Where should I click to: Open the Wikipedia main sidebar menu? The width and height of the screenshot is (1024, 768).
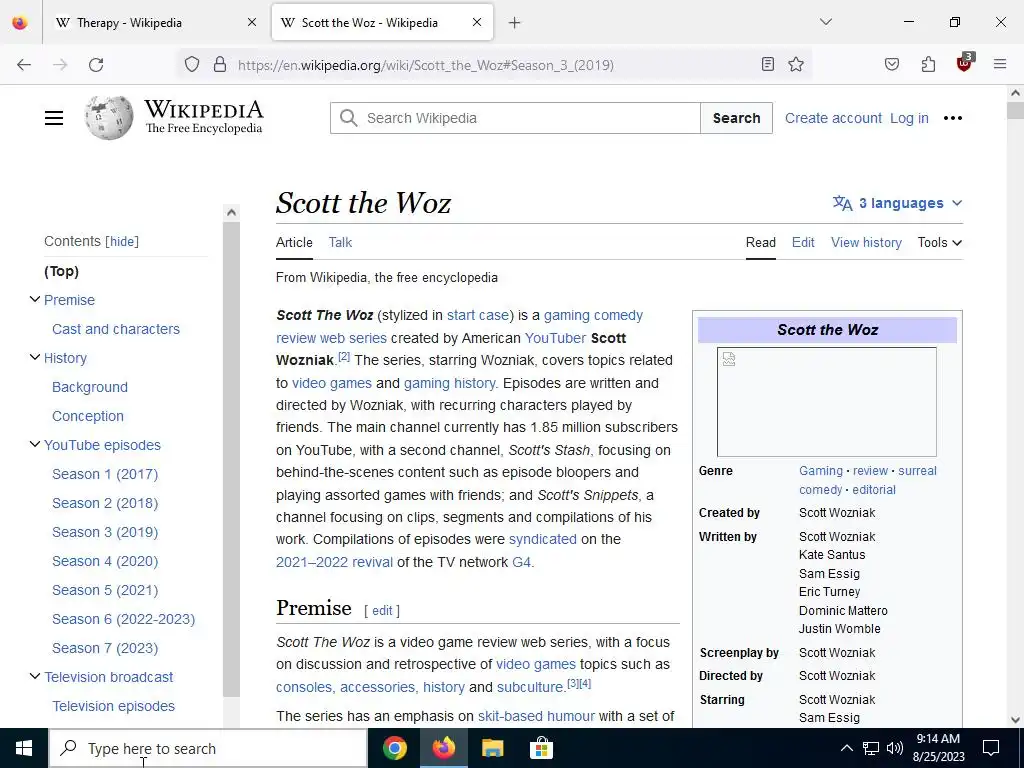[x=54, y=118]
